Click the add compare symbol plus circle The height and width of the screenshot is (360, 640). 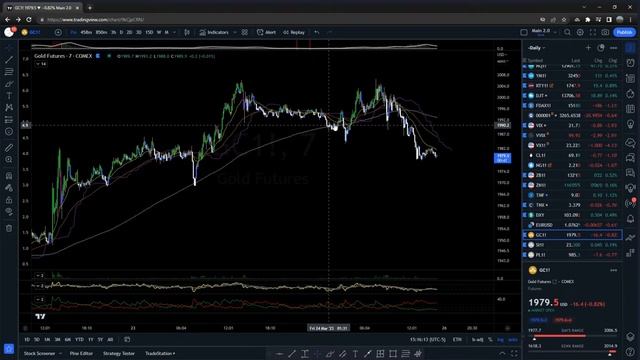pyautogui.click(x=58, y=32)
